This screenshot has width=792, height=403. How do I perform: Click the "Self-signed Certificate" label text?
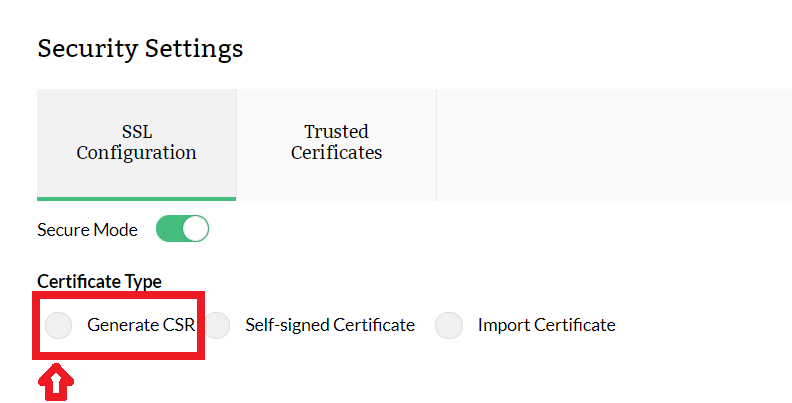(x=329, y=325)
